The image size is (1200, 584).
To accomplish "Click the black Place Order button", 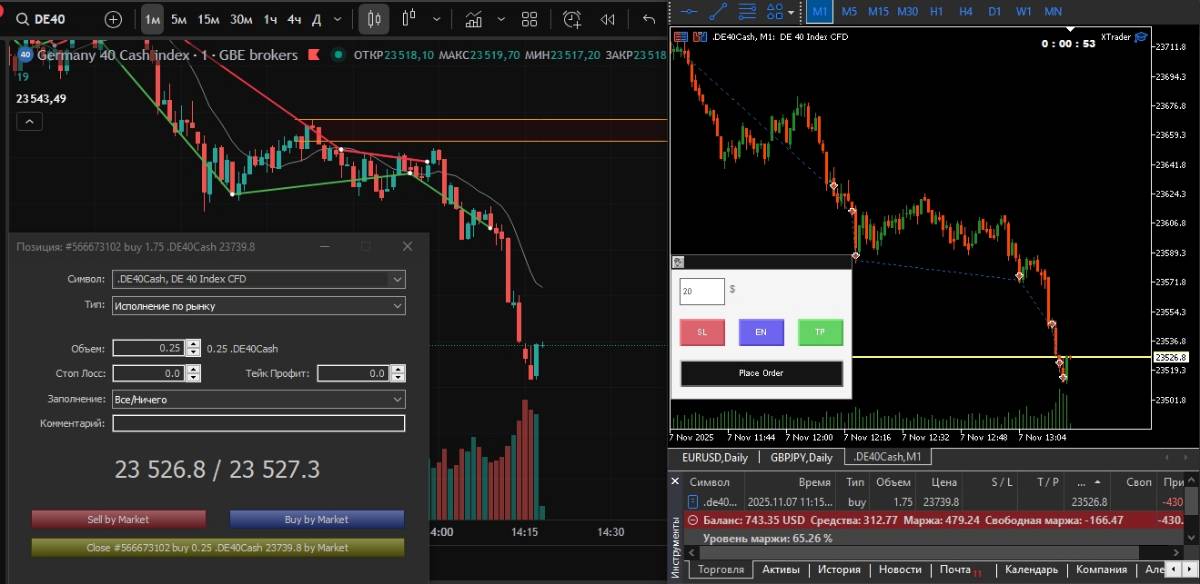I will [761, 373].
